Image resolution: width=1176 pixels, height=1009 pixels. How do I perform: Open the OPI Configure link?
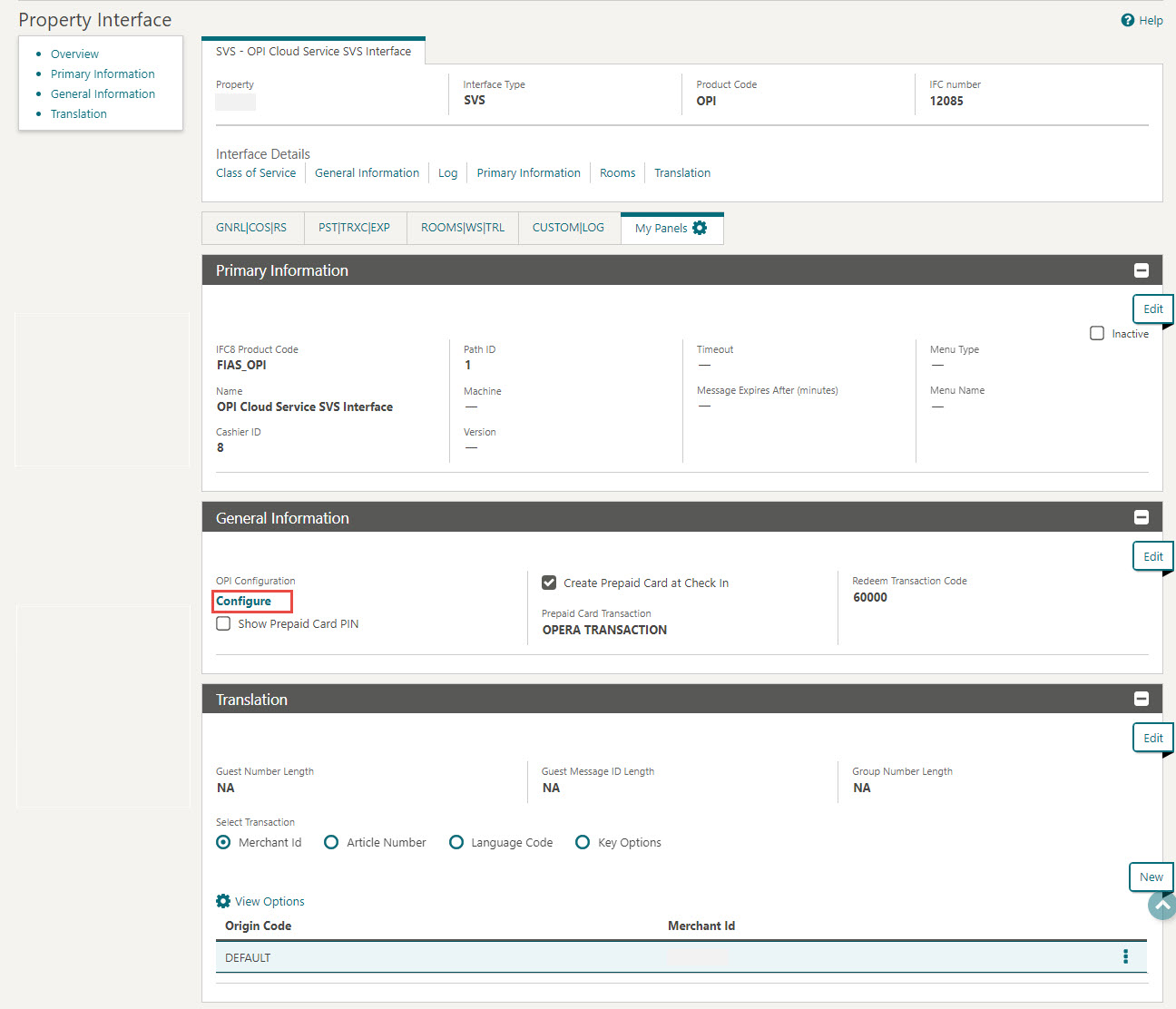tap(244, 601)
